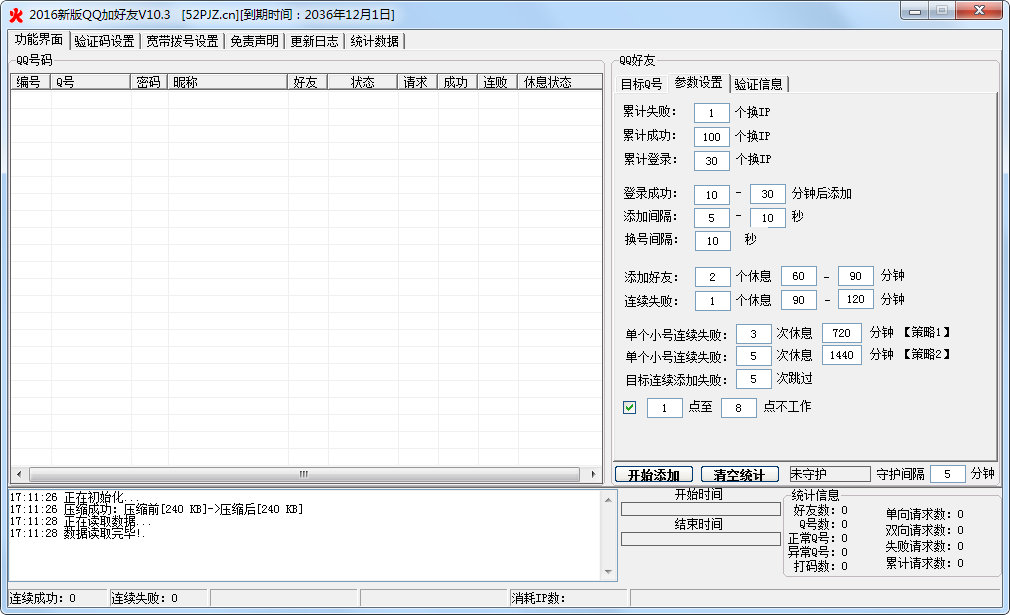
Task: Edit the 守护间隔 minutes field
Action: click(x=947, y=474)
